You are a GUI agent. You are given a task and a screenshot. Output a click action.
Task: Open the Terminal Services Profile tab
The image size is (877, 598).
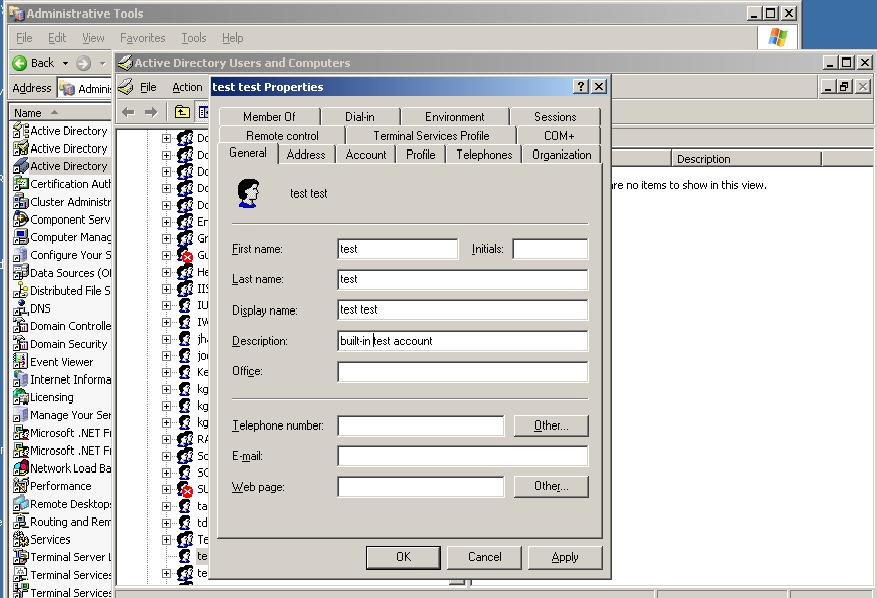pyautogui.click(x=431, y=136)
